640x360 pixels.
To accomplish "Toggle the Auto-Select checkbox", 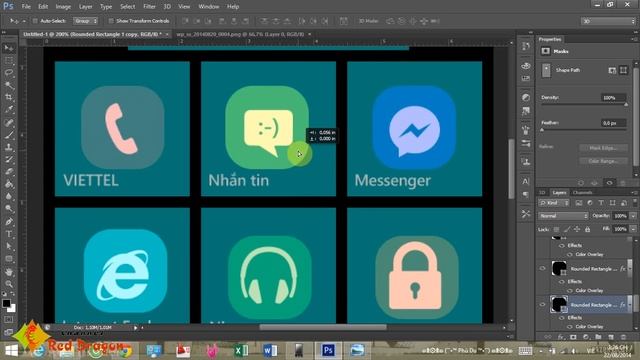I will (35, 21).
